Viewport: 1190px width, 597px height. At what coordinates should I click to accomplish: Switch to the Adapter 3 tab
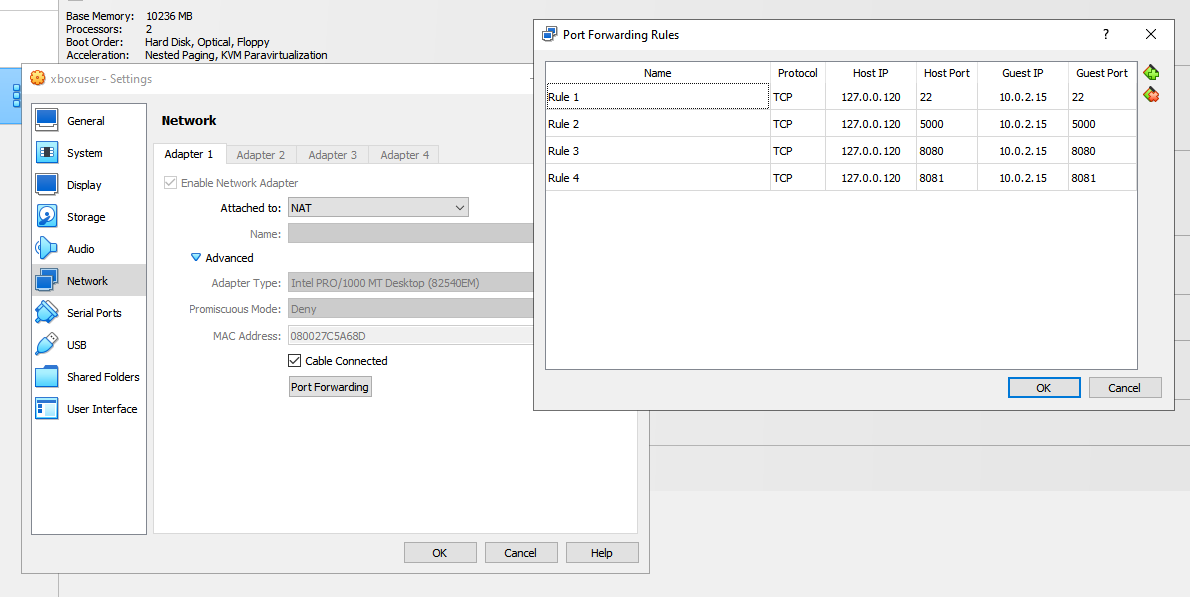click(332, 155)
